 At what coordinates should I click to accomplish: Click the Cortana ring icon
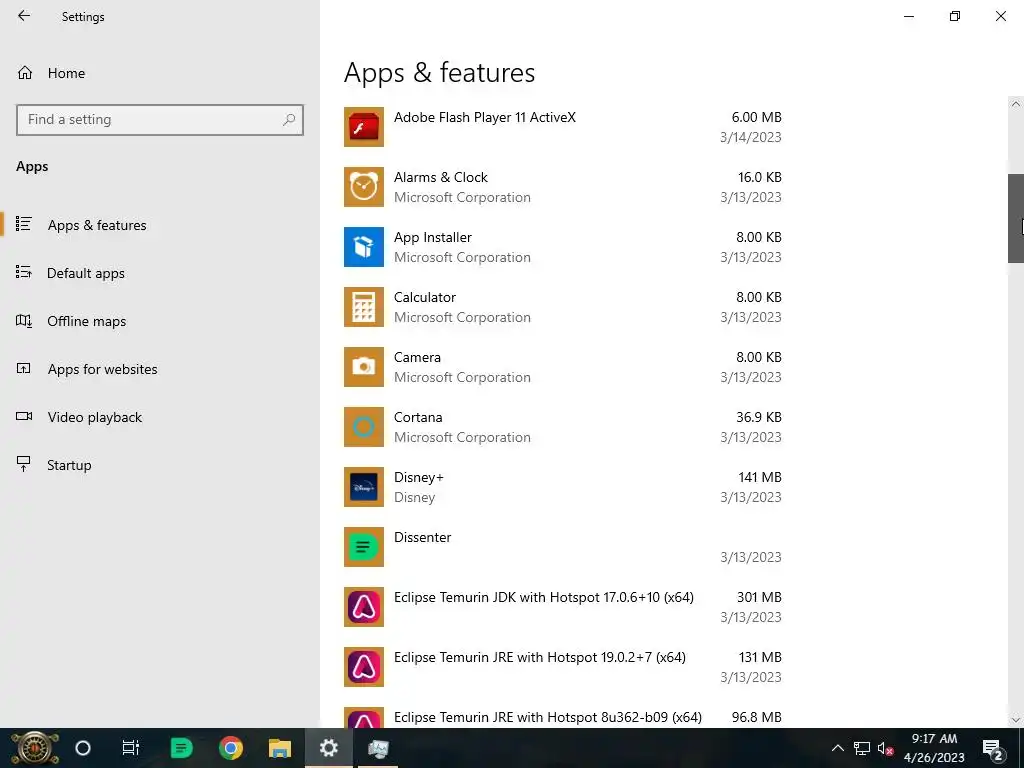pyautogui.click(x=364, y=427)
